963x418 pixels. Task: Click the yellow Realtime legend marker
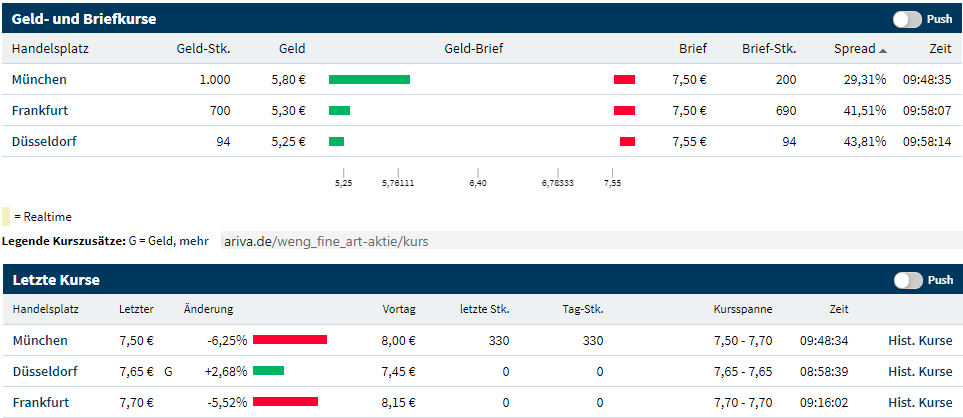pos(7,216)
